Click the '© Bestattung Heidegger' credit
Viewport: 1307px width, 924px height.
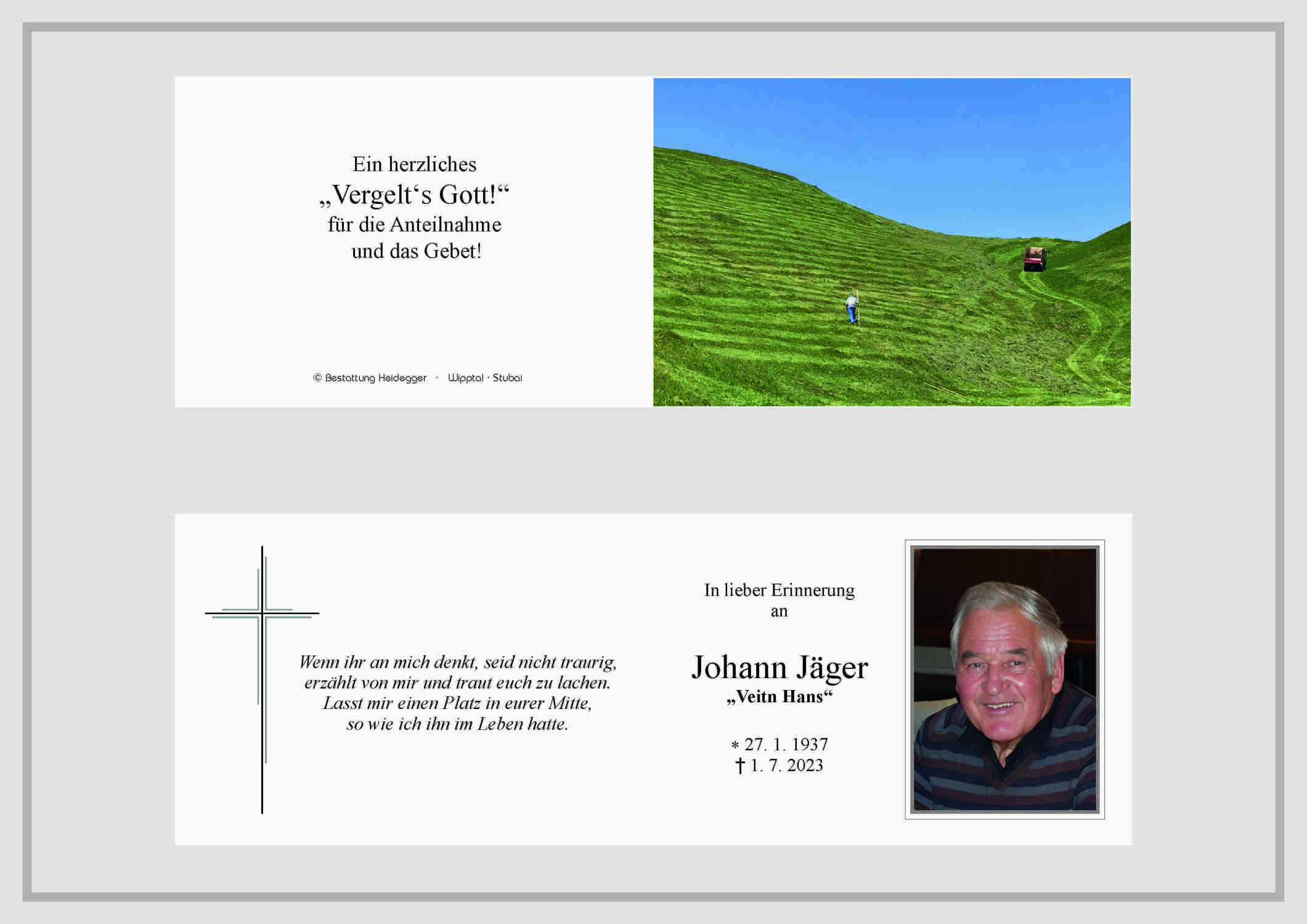(x=370, y=378)
